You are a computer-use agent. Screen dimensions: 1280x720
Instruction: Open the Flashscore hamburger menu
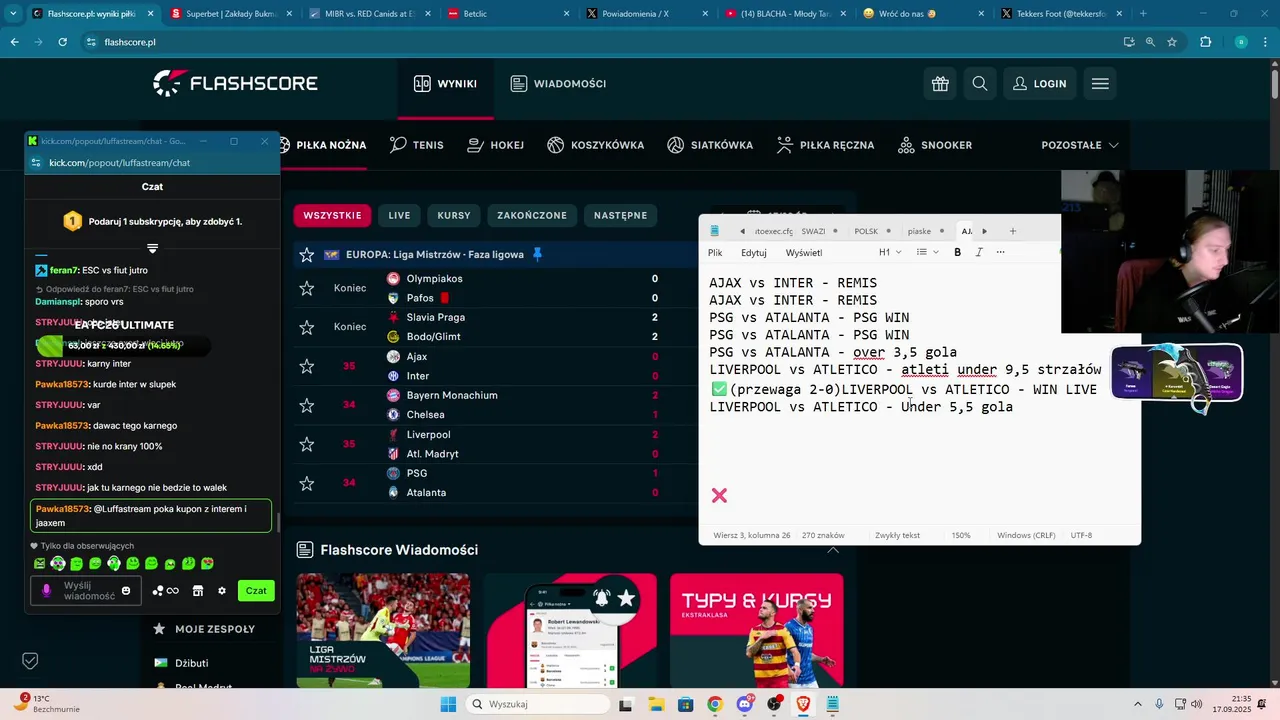click(x=1100, y=84)
